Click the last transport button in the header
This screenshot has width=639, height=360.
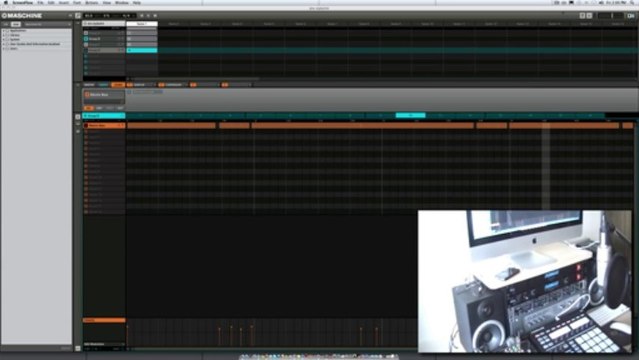pyautogui.click(x=155, y=15)
